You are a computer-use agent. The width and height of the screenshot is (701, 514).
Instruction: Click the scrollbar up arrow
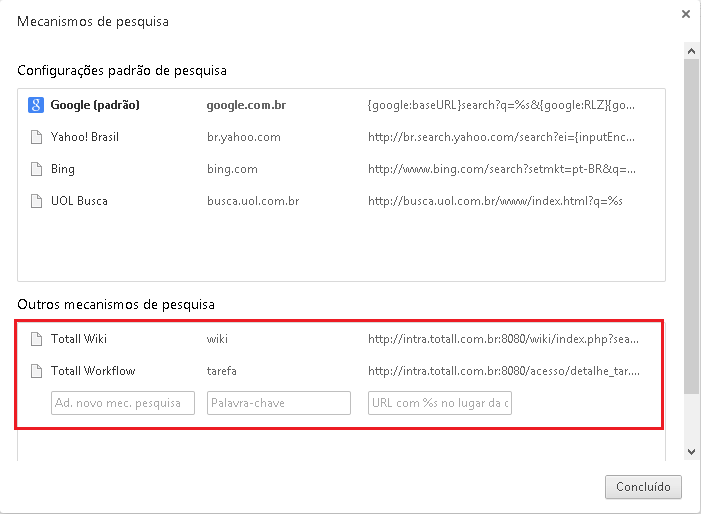click(x=691, y=51)
